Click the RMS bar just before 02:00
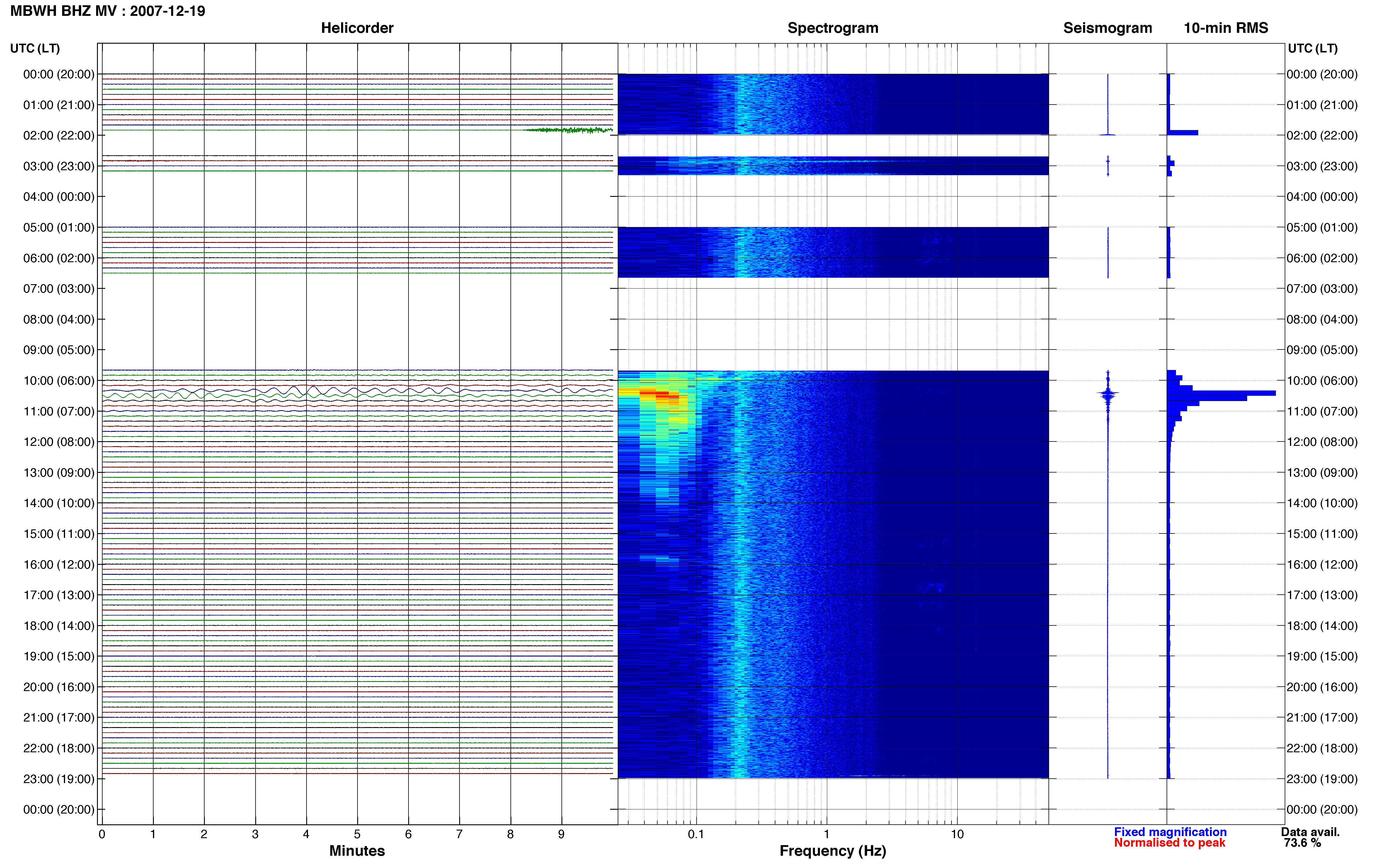Image resolution: width=1389 pixels, height=868 pixels. tap(1183, 133)
